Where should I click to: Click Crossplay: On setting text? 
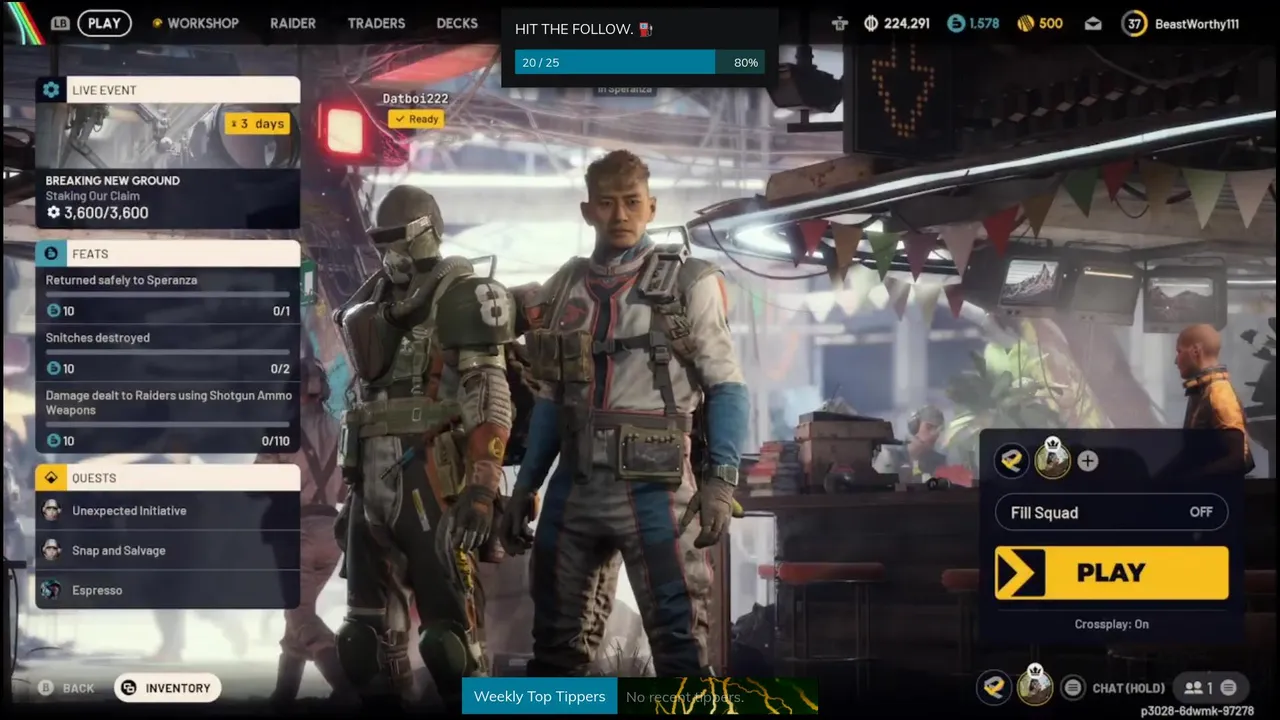[x=1112, y=624]
